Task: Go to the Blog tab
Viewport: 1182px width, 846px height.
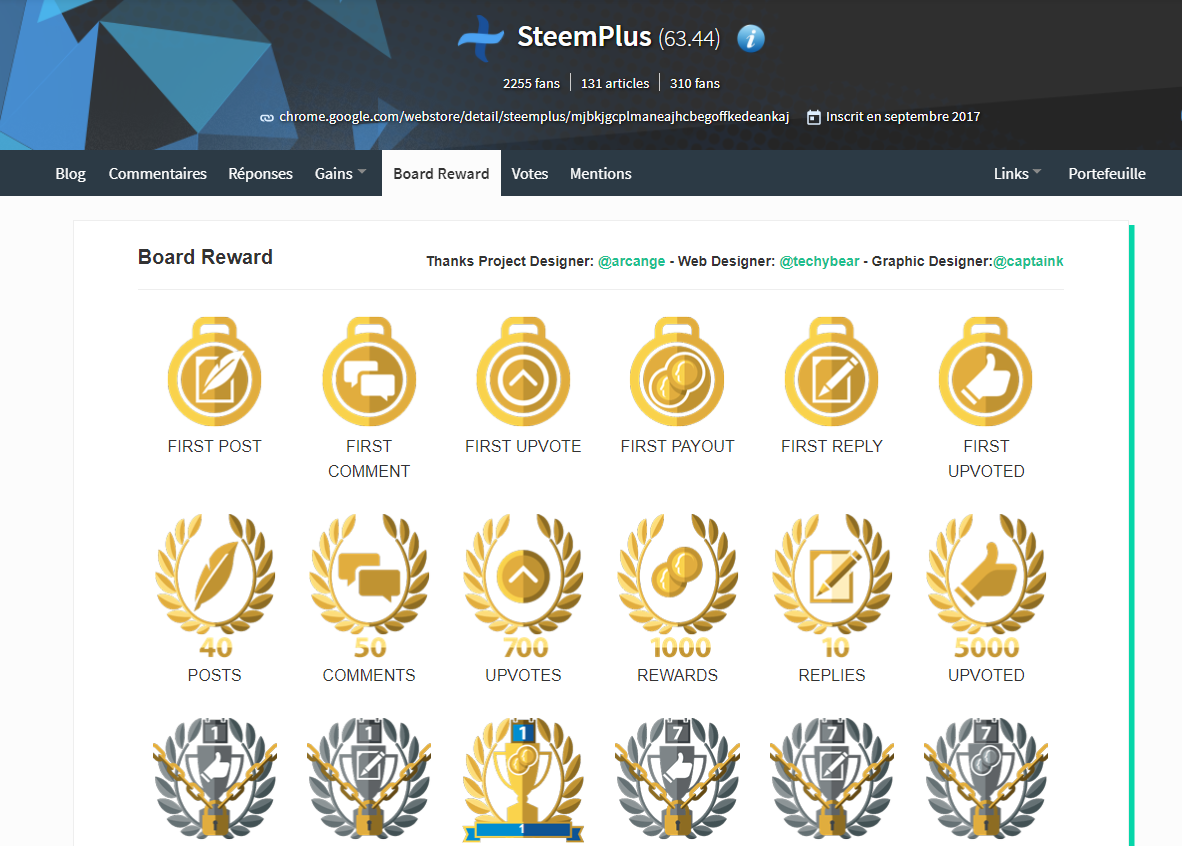Action: (x=70, y=173)
